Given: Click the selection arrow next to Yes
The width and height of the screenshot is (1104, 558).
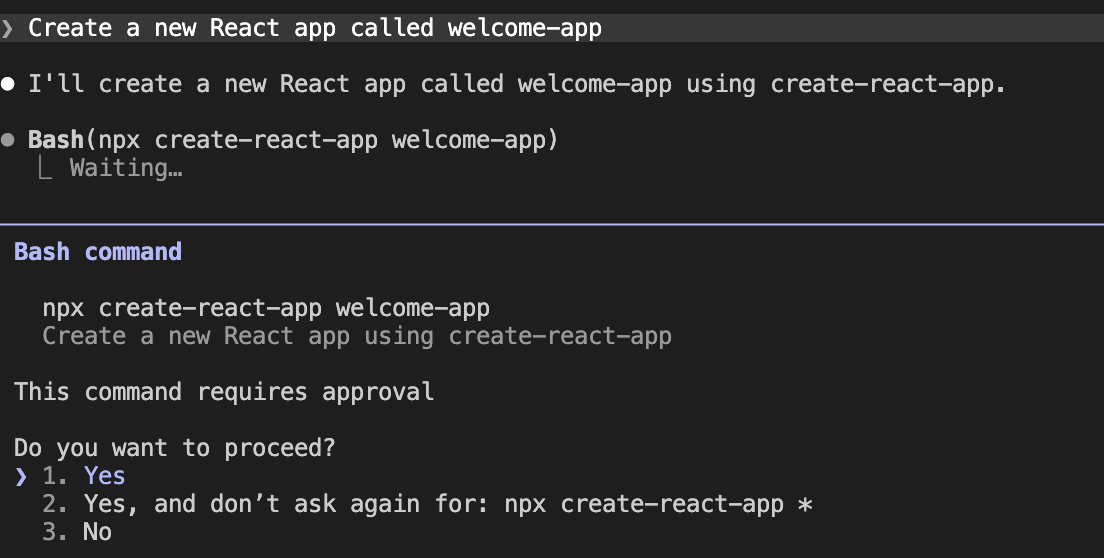Looking at the screenshot, I should point(20,476).
